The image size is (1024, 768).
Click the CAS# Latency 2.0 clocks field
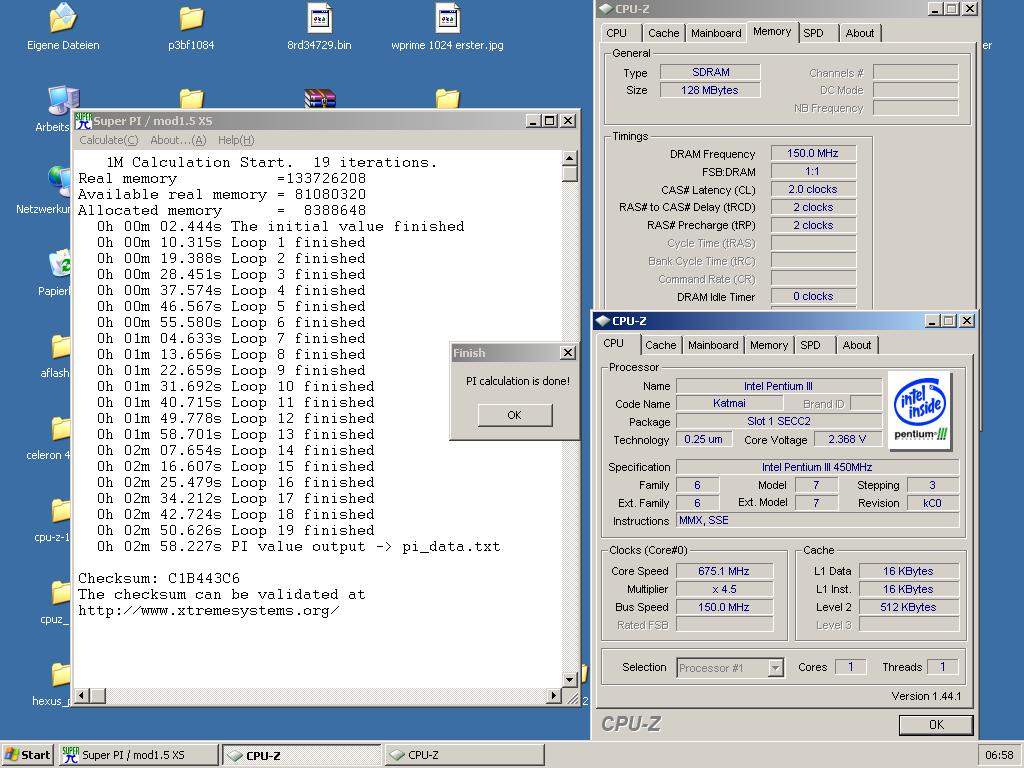pos(813,189)
